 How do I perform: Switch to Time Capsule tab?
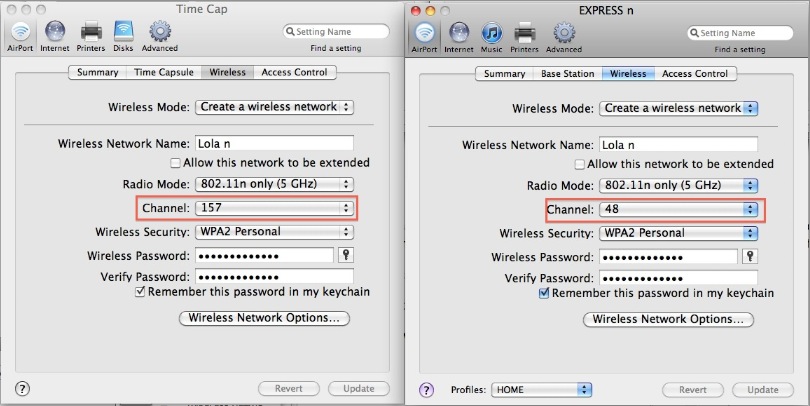(x=164, y=72)
